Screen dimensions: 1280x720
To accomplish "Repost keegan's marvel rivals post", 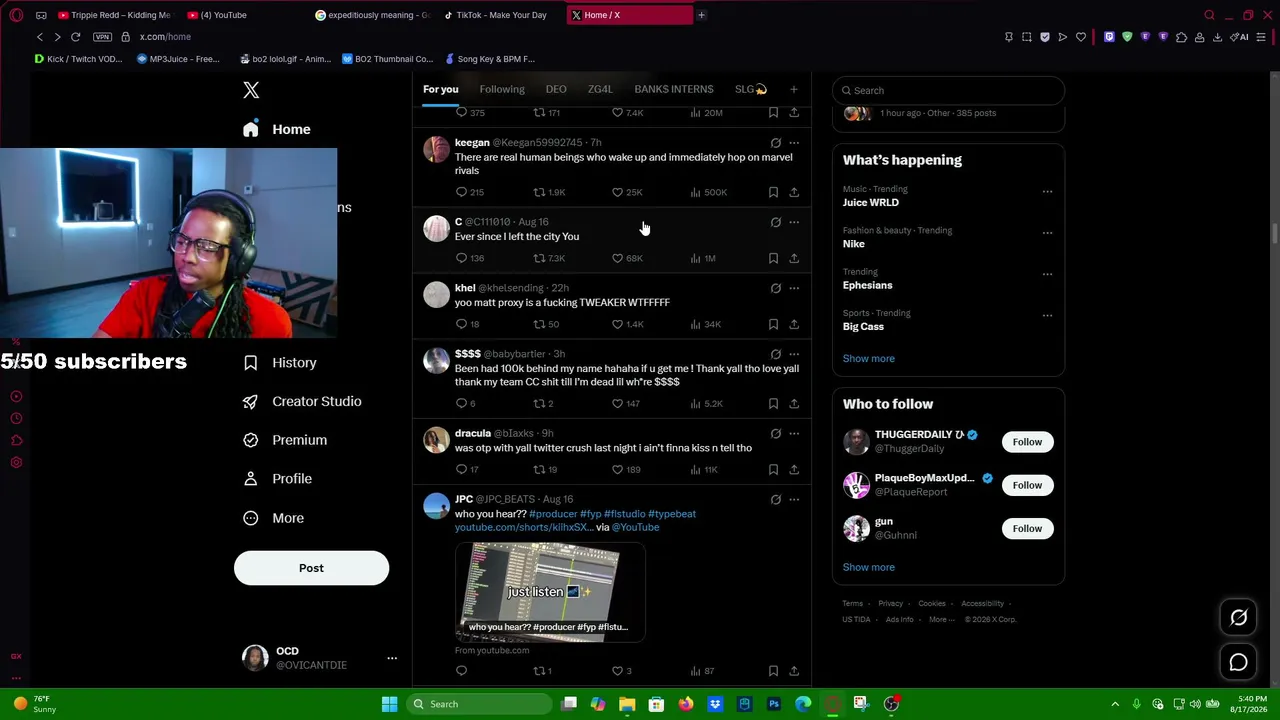I will click(539, 192).
